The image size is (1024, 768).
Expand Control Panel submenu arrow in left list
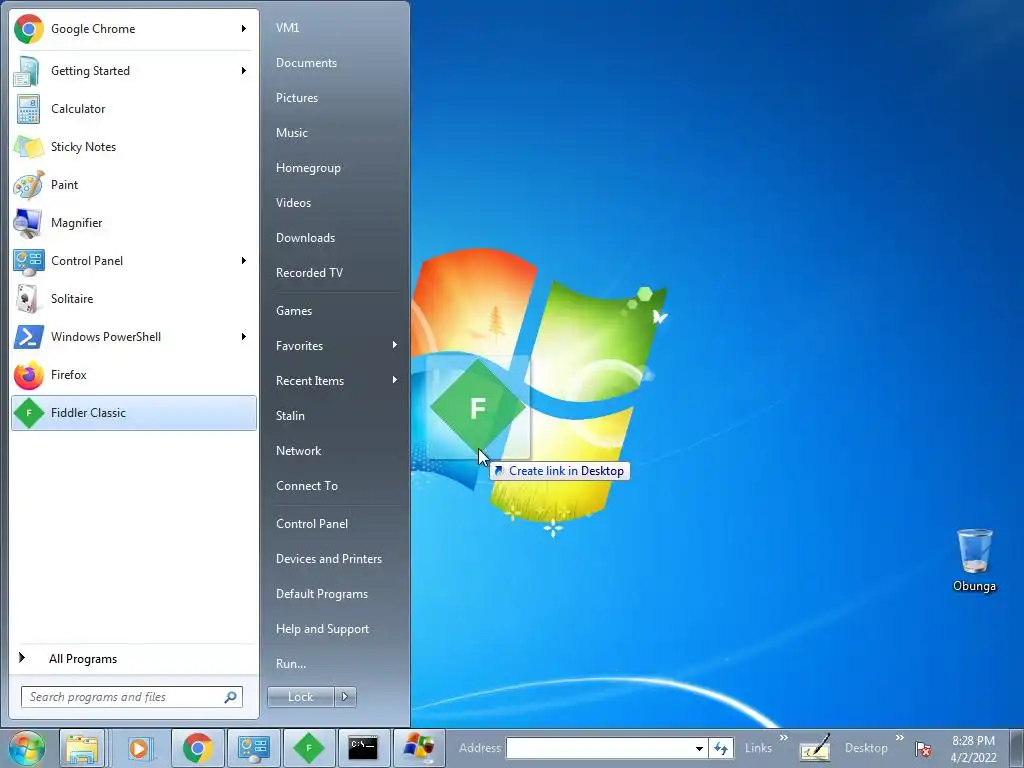pyautogui.click(x=244, y=261)
